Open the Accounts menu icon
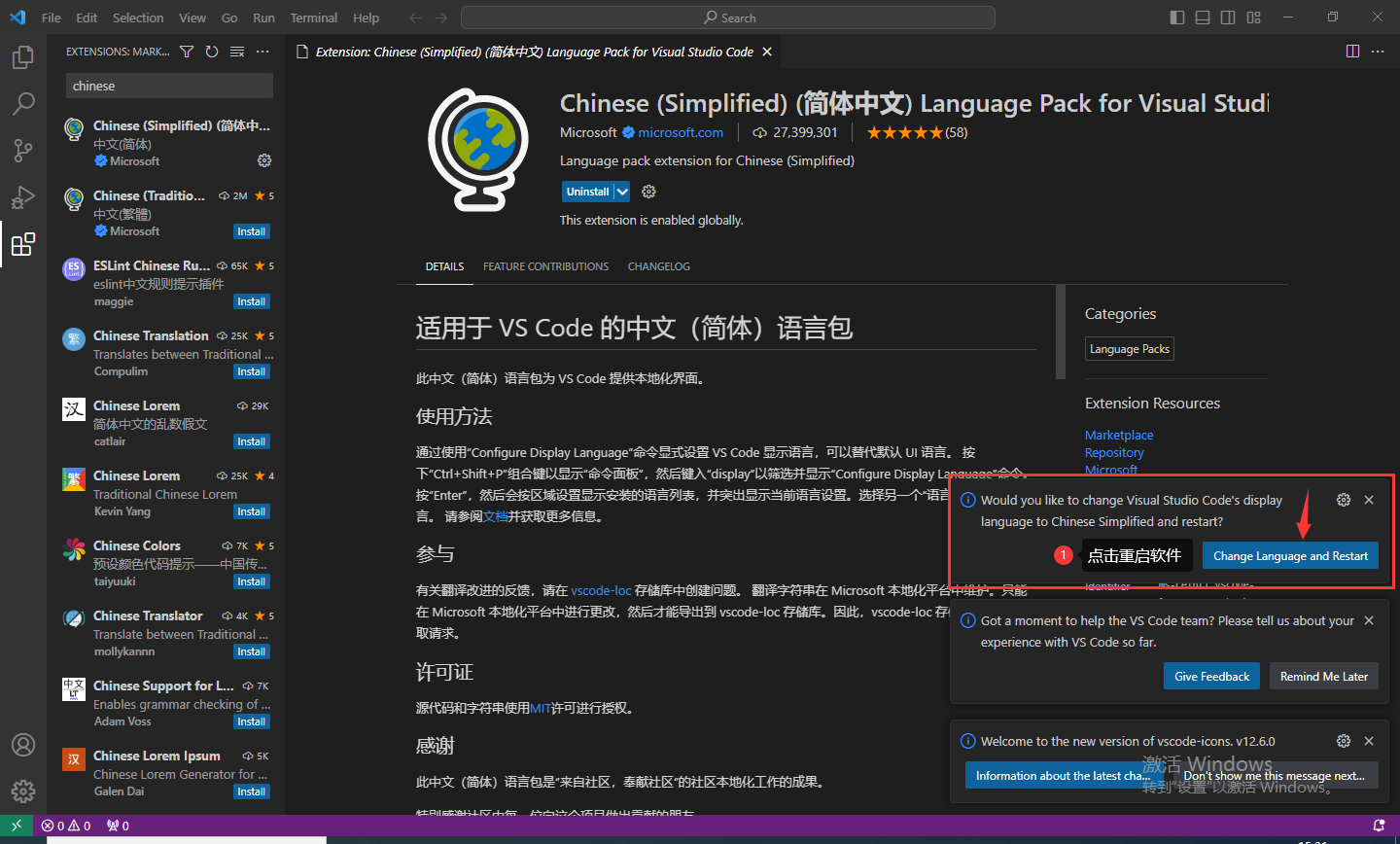The image size is (1400, 844). (x=23, y=745)
